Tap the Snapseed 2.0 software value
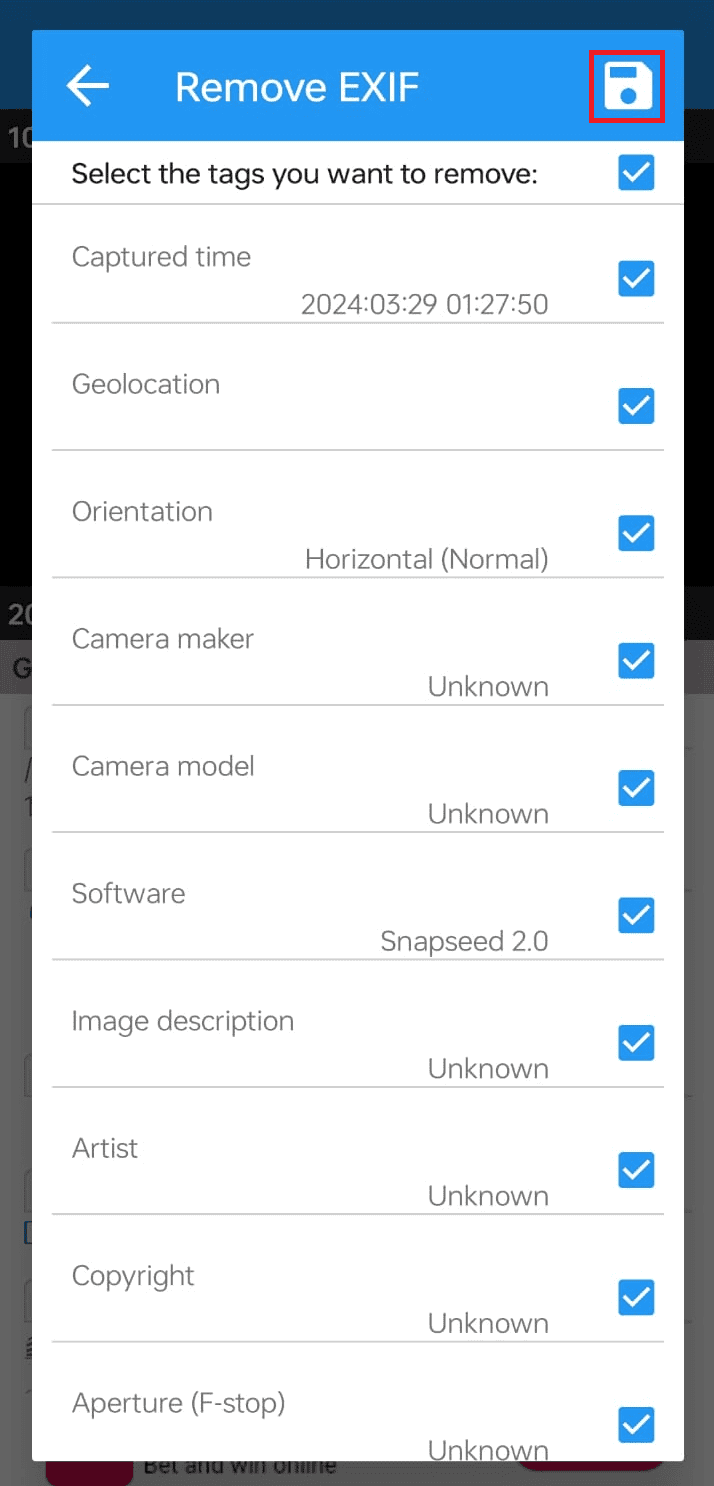Screen dimensions: 714x1486 [x=464, y=941]
